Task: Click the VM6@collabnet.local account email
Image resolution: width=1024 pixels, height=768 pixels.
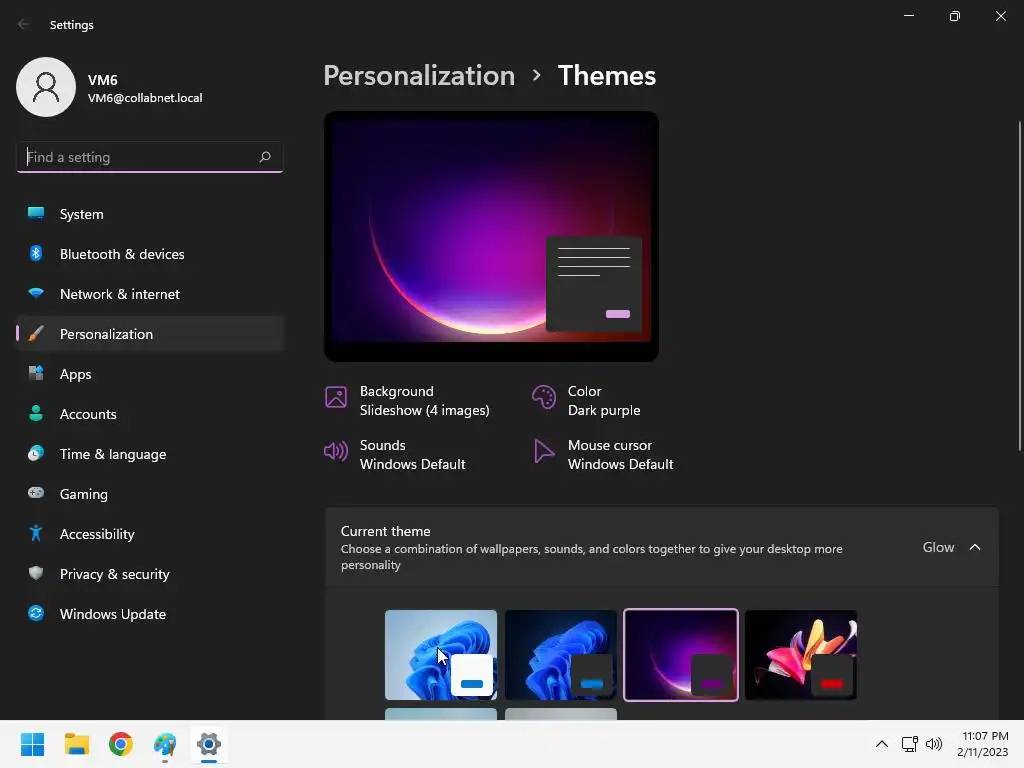Action: pyautogui.click(x=145, y=98)
